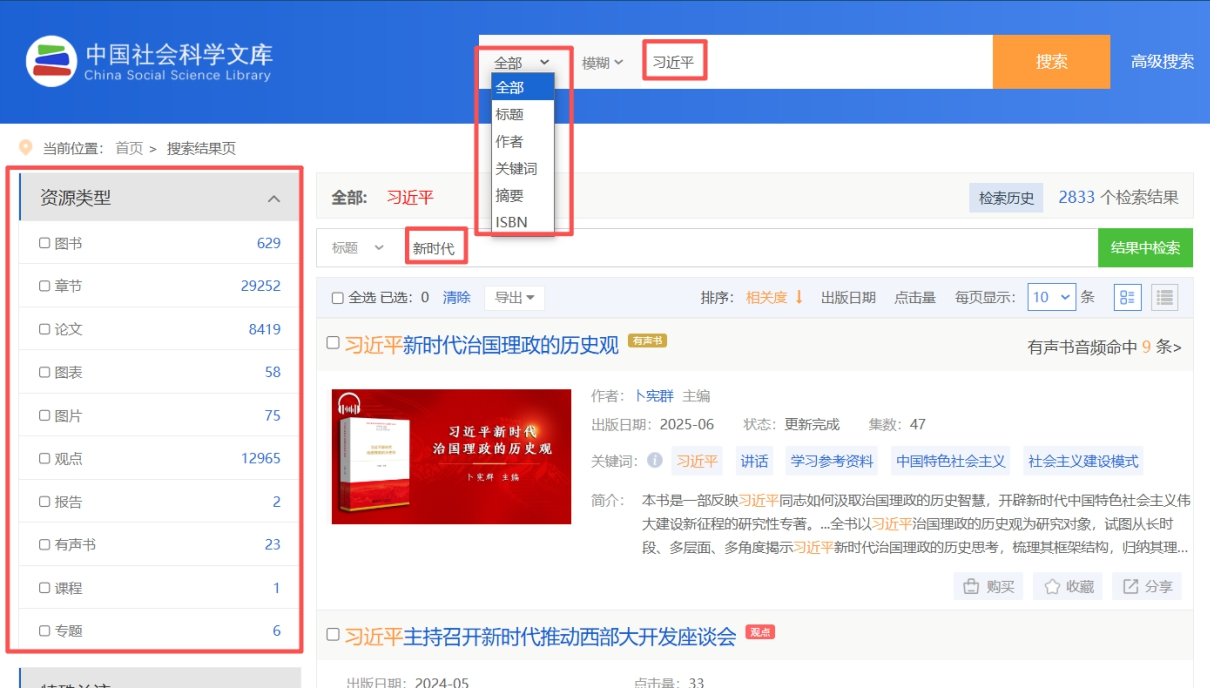
Task: Click the green 结果中检索 button
Action: 1145,248
